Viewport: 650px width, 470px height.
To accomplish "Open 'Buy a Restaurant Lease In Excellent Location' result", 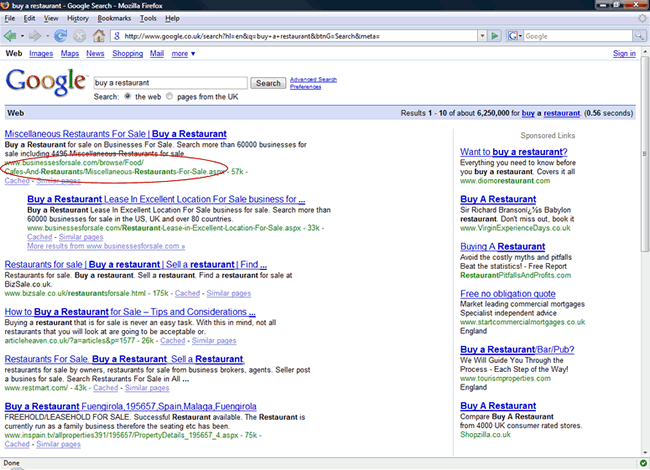I will [x=166, y=199].
